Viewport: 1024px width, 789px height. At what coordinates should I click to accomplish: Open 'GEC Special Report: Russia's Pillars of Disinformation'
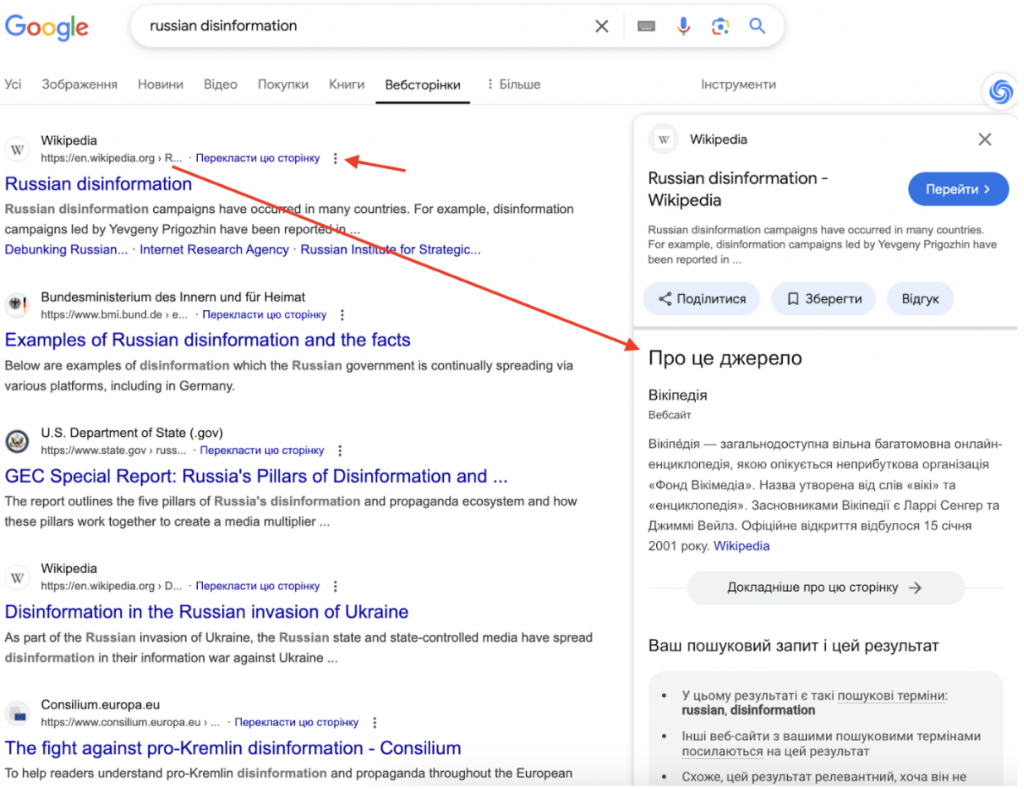tap(256, 476)
